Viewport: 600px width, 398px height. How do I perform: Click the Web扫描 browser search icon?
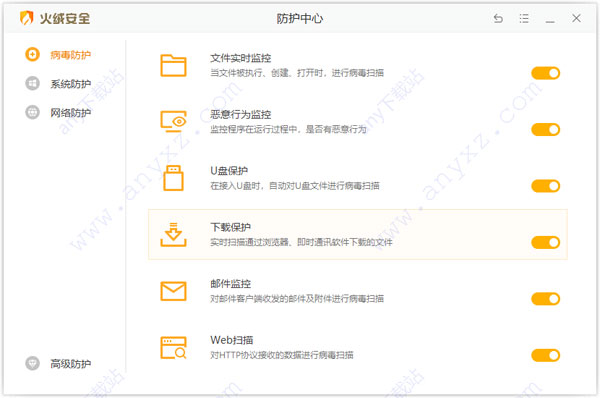(x=173, y=347)
